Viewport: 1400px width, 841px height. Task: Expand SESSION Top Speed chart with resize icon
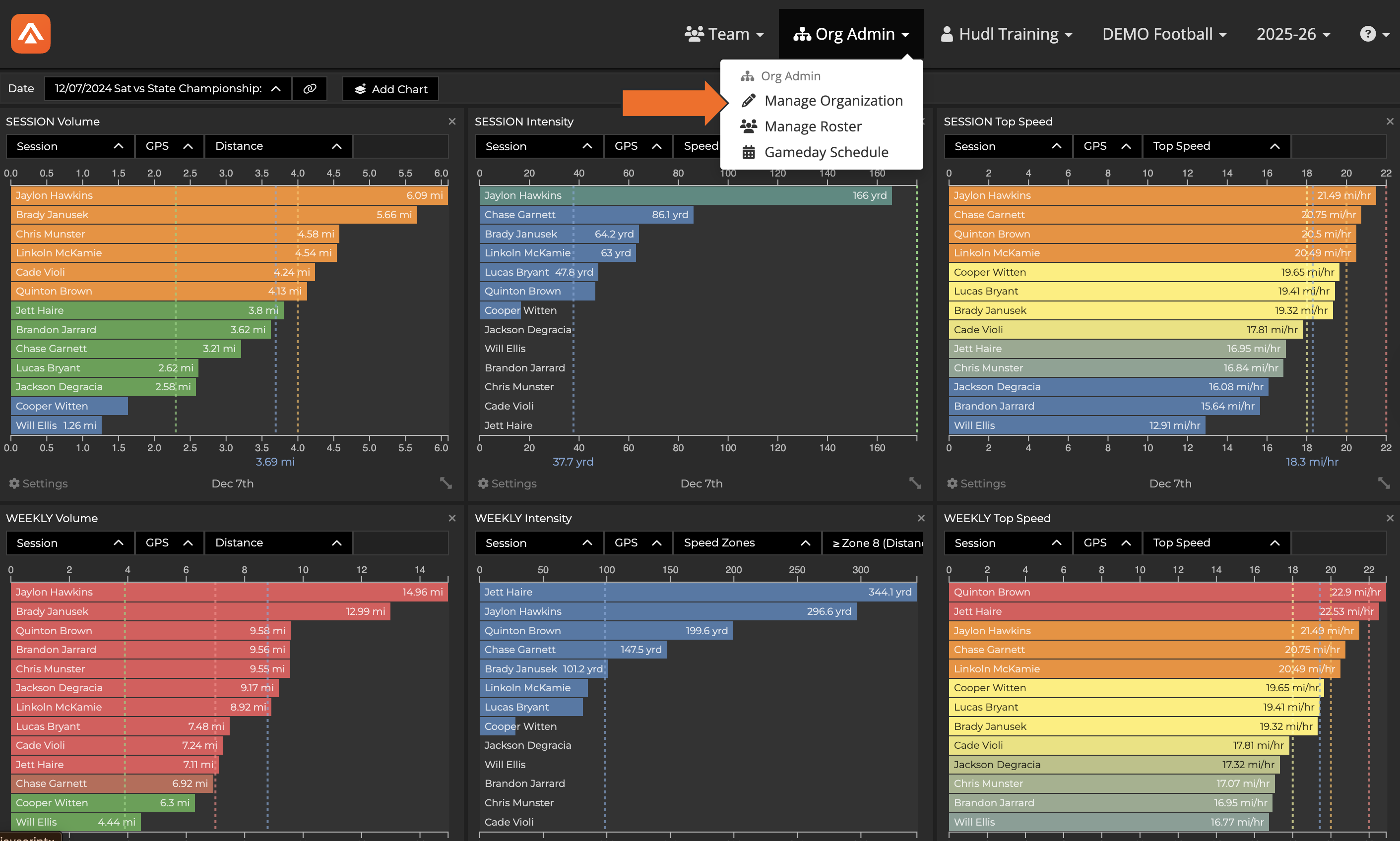[x=1384, y=483]
